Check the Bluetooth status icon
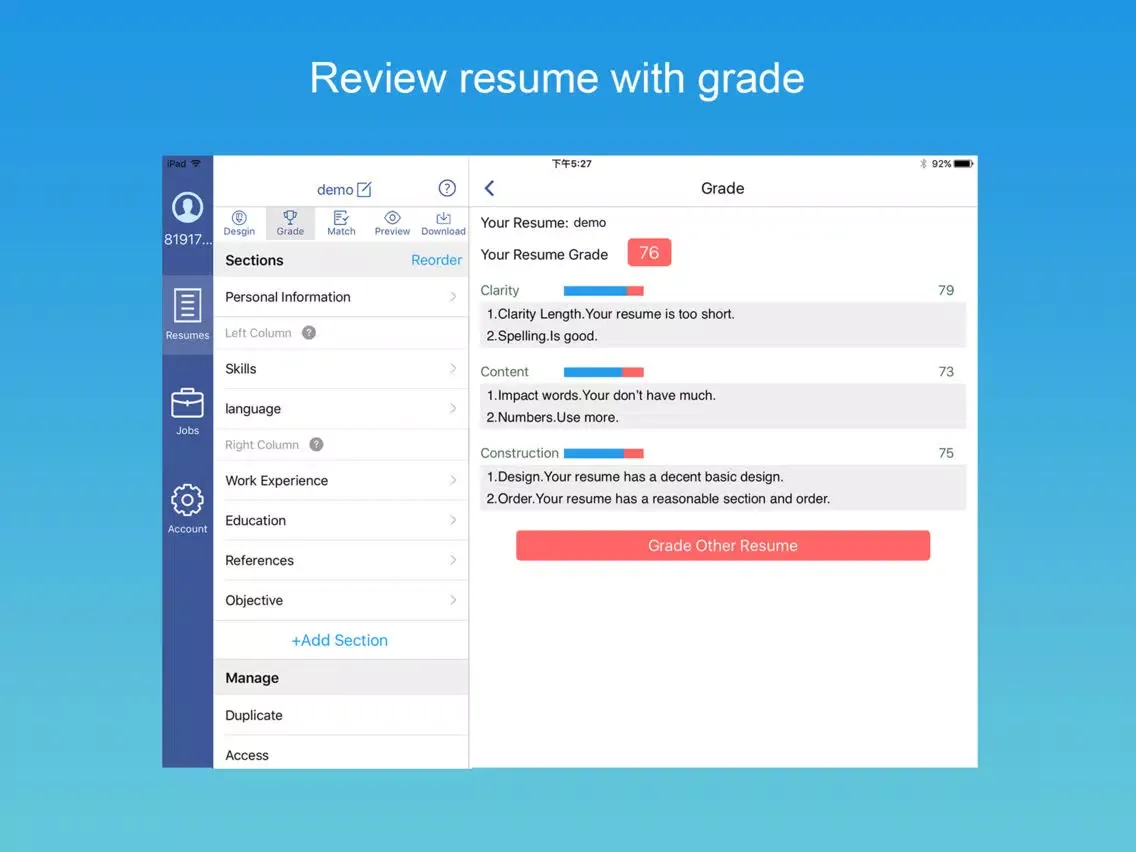The height and width of the screenshot is (852, 1136). click(923, 164)
